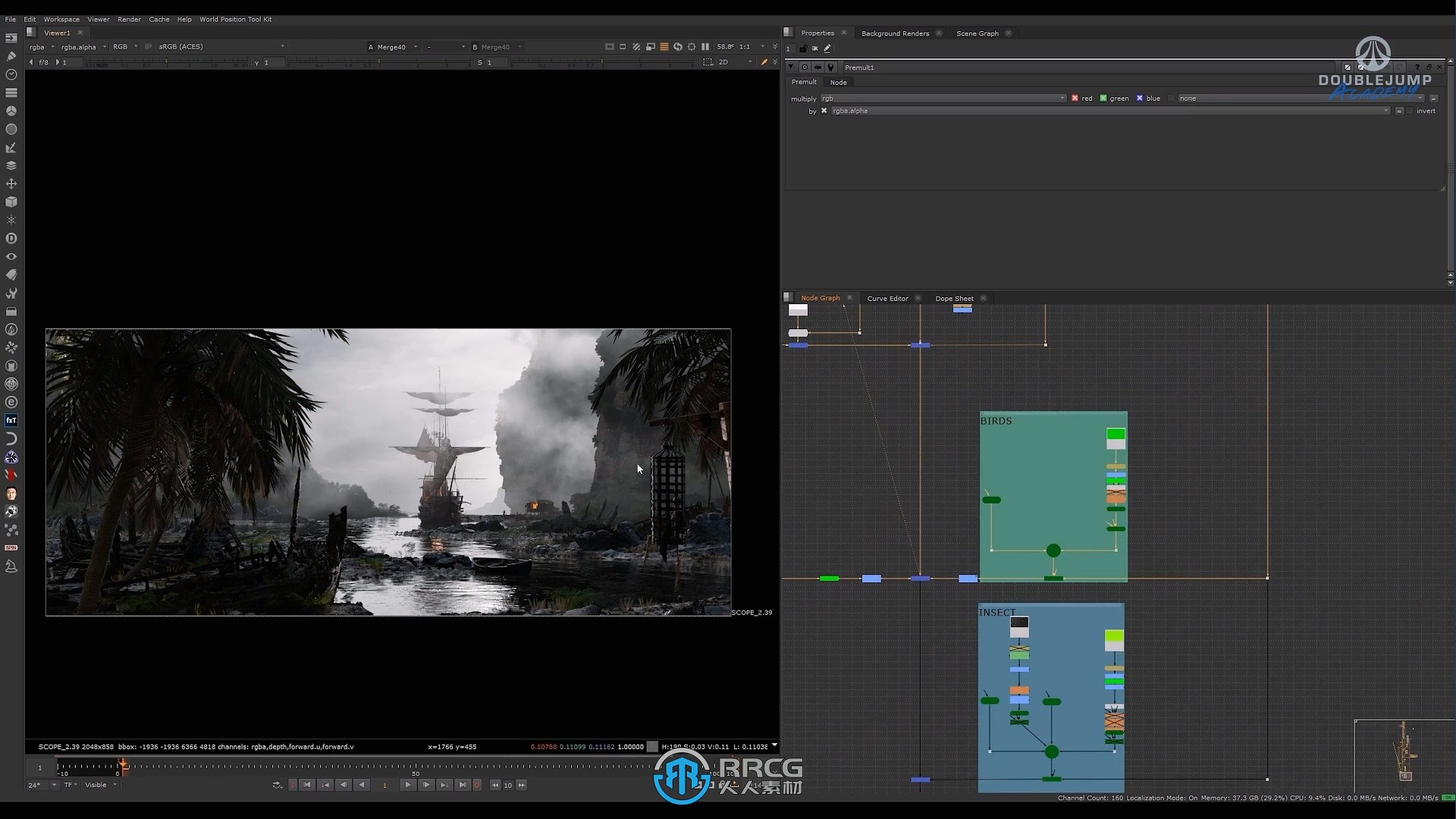Screen dimensions: 1456x819
Task: Open the A input Merge40 dropdown
Action: click(397, 47)
